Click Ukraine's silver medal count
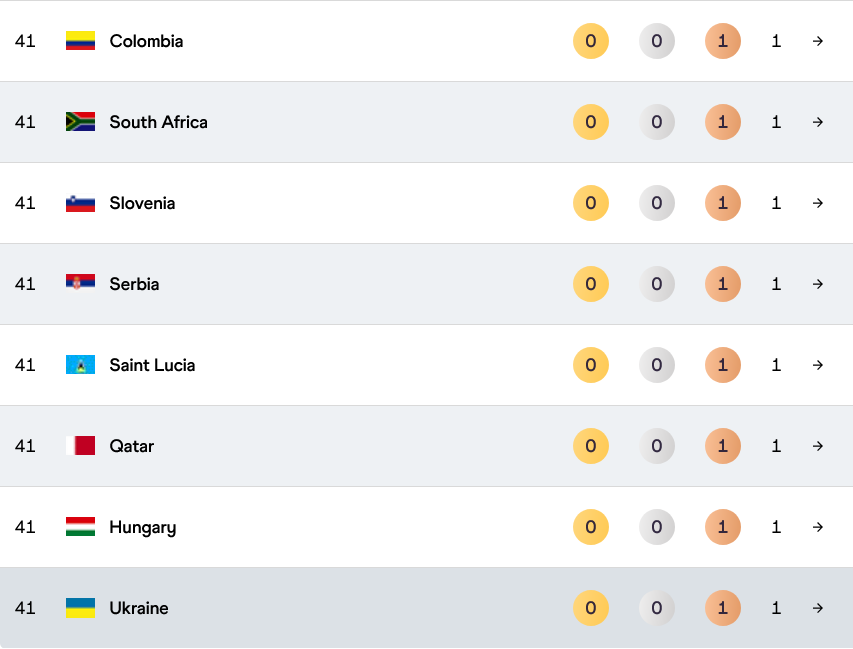This screenshot has width=853, height=649. point(657,608)
